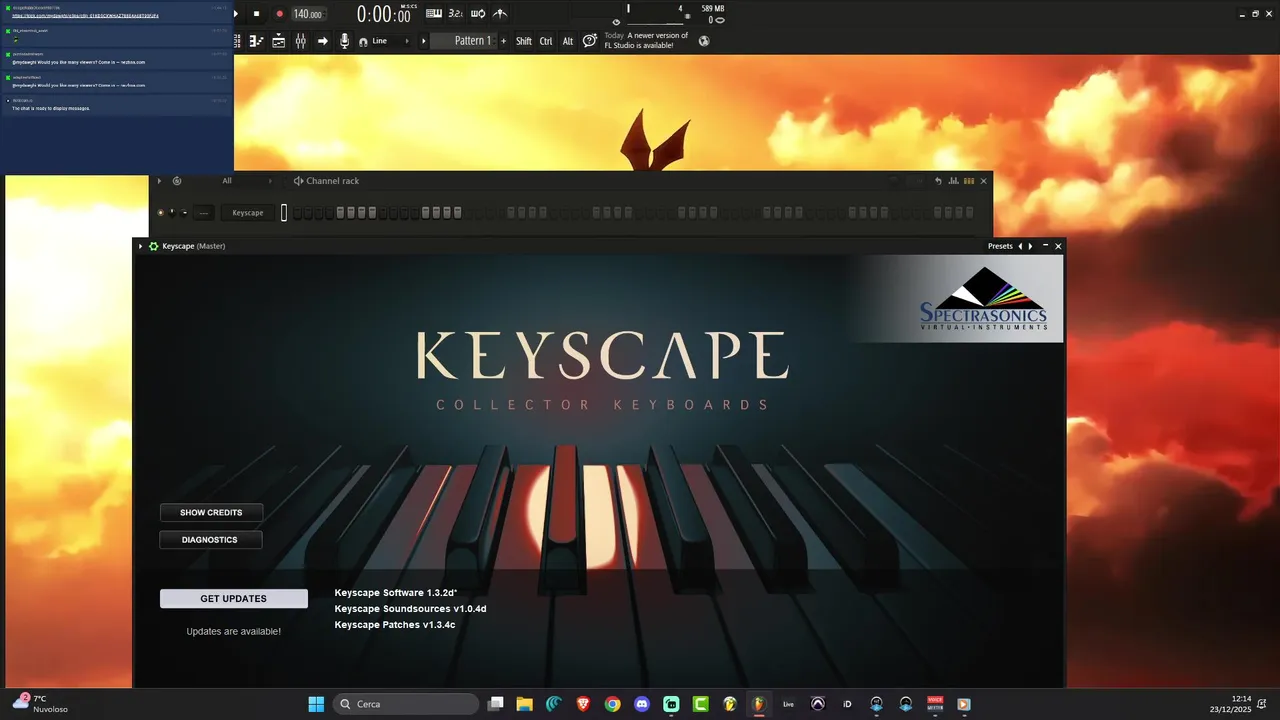Click the Channel rack loop circle icon
Image resolution: width=1280 pixels, height=720 pixels.
(x=177, y=181)
